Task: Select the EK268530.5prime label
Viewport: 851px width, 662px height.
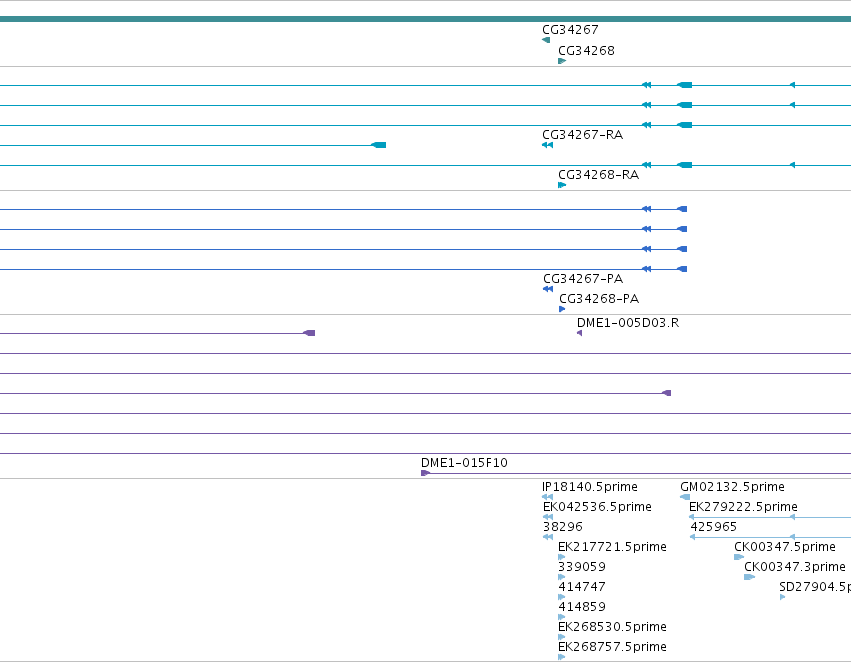Action: pyautogui.click(x=612, y=627)
